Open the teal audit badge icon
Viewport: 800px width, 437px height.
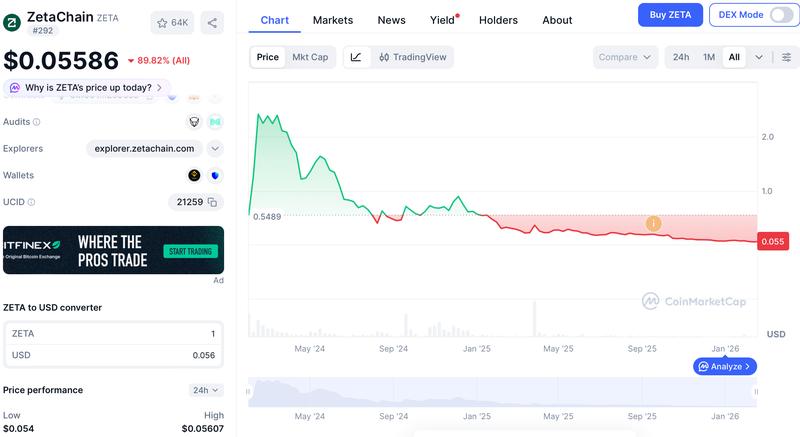215,122
